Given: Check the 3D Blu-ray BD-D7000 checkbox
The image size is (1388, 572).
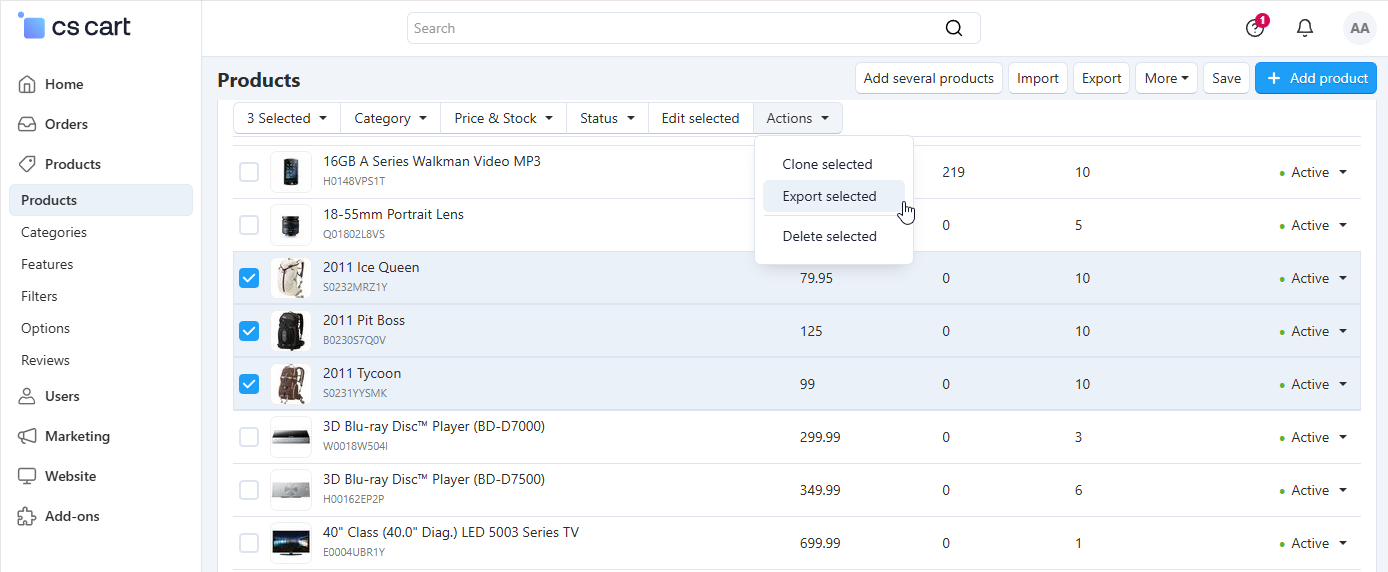Looking at the screenshot, I should (249, 437).
